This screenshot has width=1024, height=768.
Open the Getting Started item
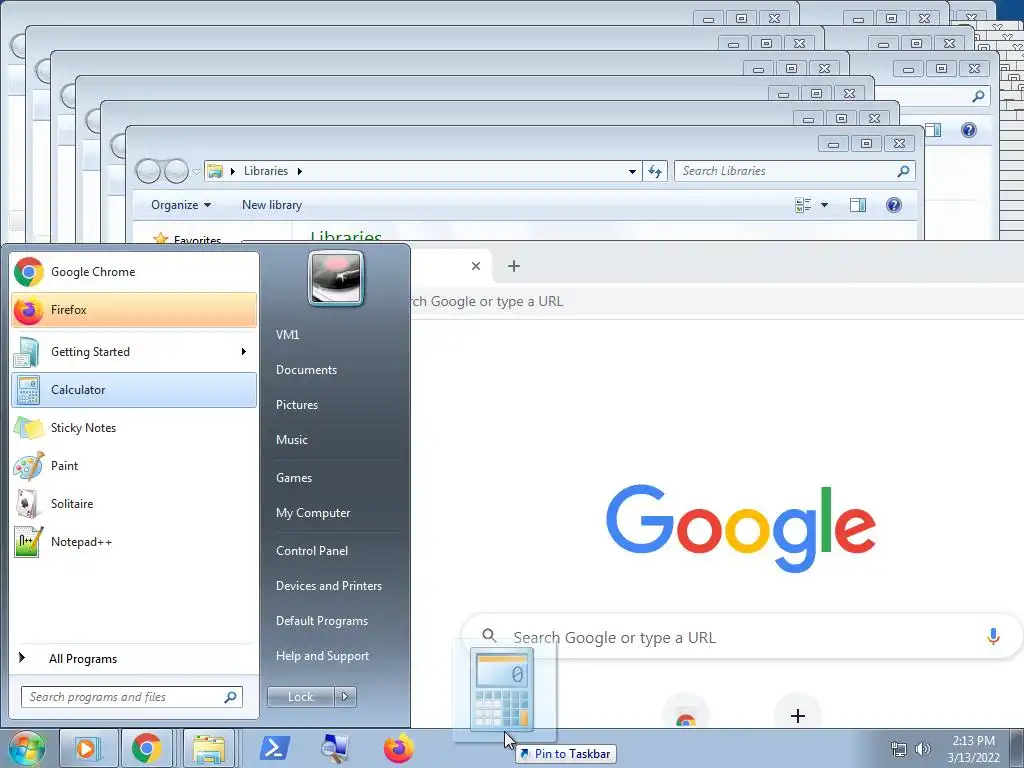[x=134, y=351]
